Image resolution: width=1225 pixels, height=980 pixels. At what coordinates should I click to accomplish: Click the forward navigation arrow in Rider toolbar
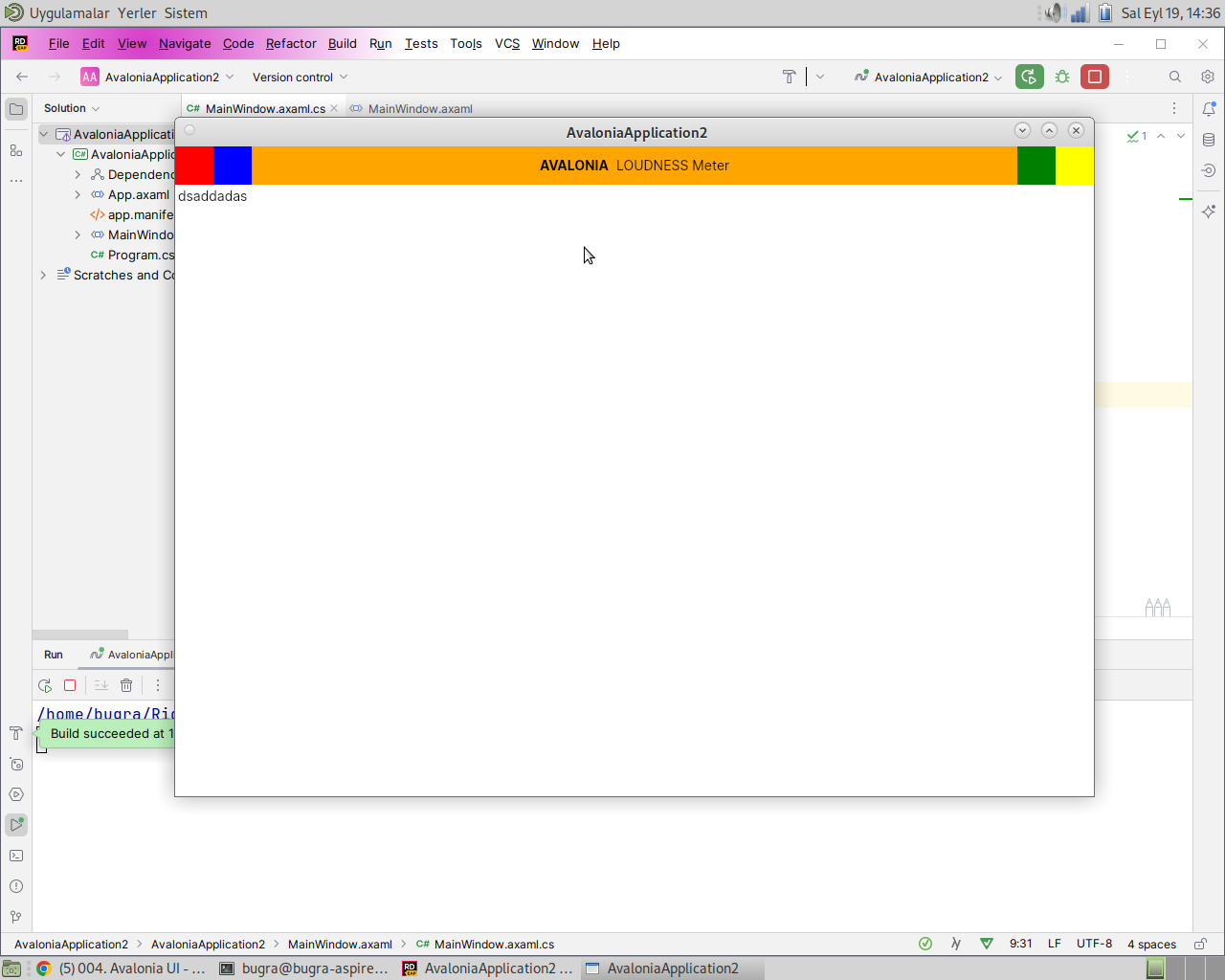55,77
